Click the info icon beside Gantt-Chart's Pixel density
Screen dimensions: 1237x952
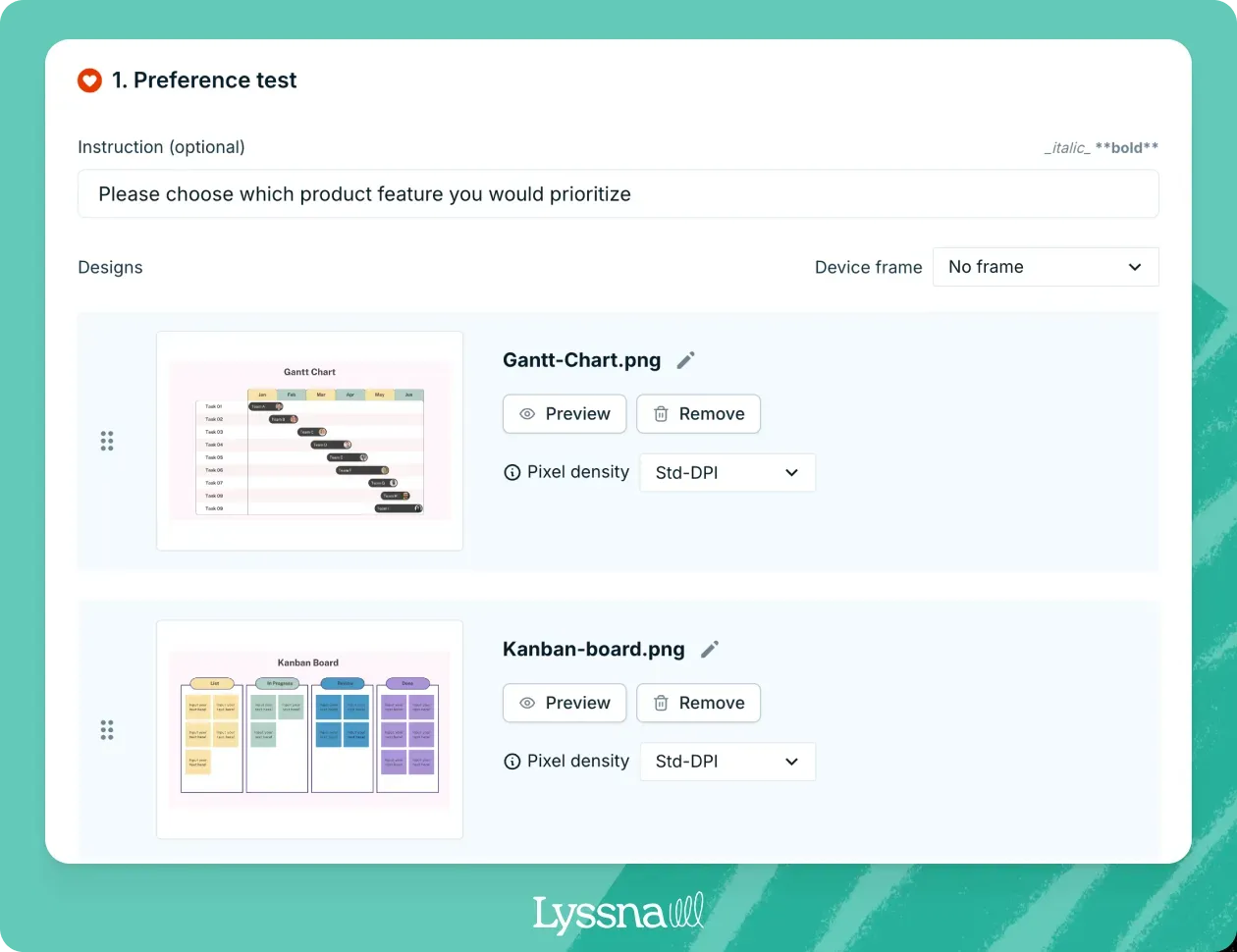511,472
